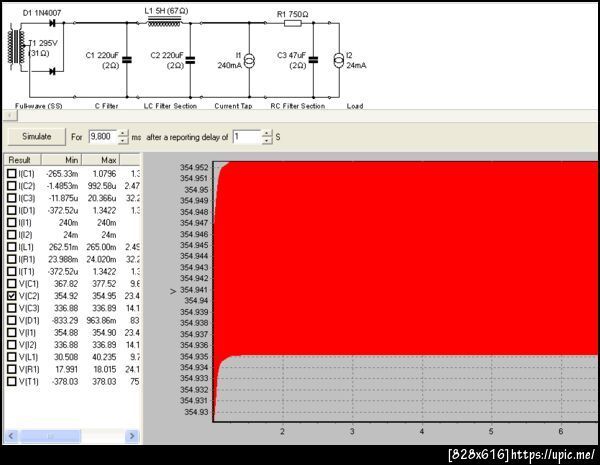Image resolution: width=600 pixels, height=465 pixels.
Task: Click schematic scroll left arrow button
Action: [10, 116]
